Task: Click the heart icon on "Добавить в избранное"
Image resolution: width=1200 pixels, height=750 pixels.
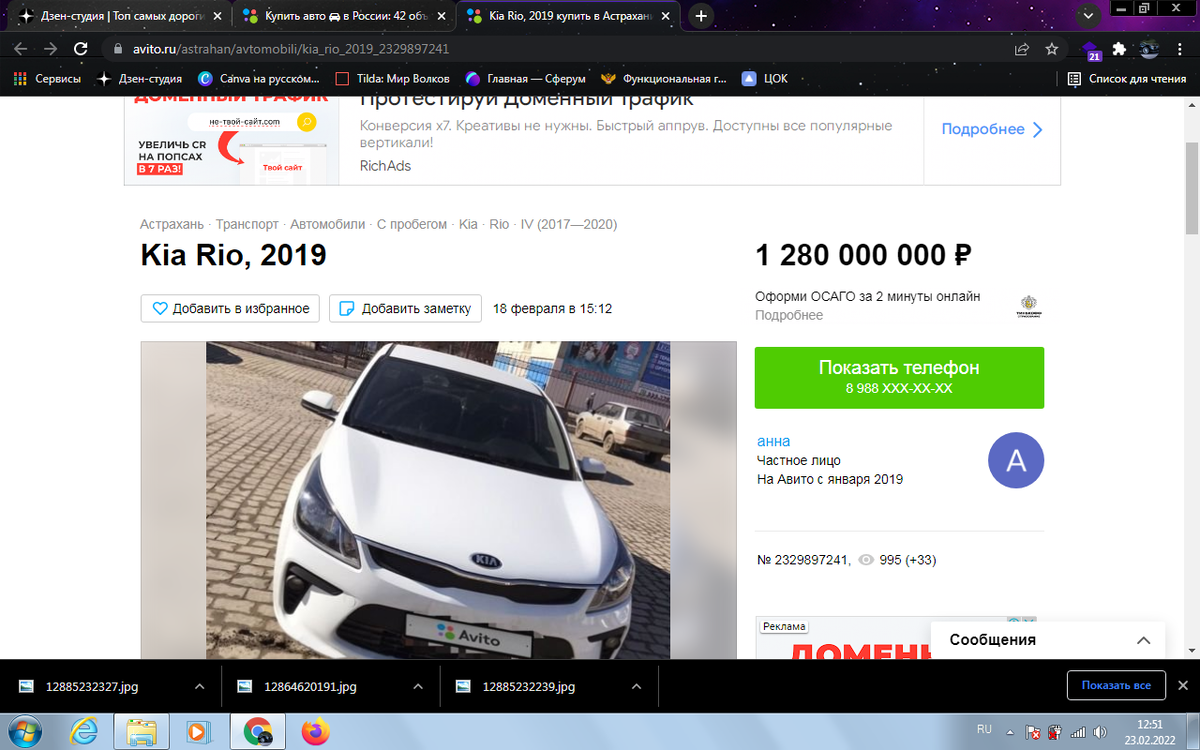Action: point(160,309)
